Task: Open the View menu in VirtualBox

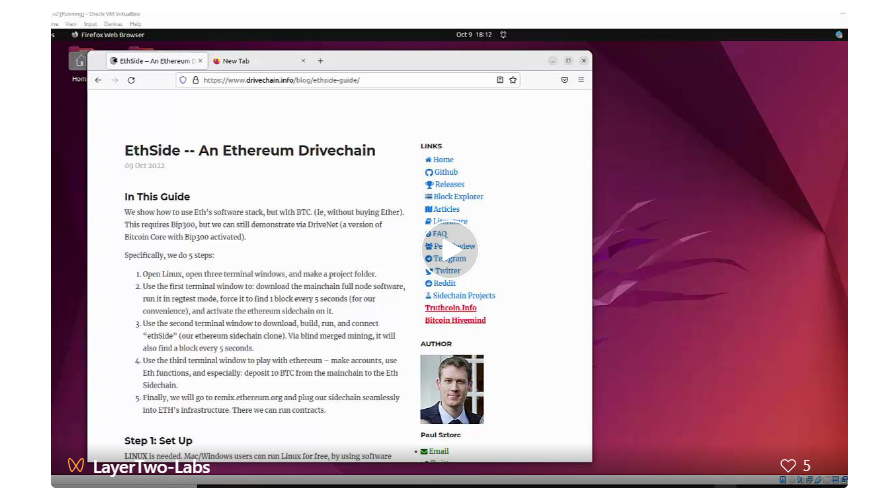Action: pos(70,24)
